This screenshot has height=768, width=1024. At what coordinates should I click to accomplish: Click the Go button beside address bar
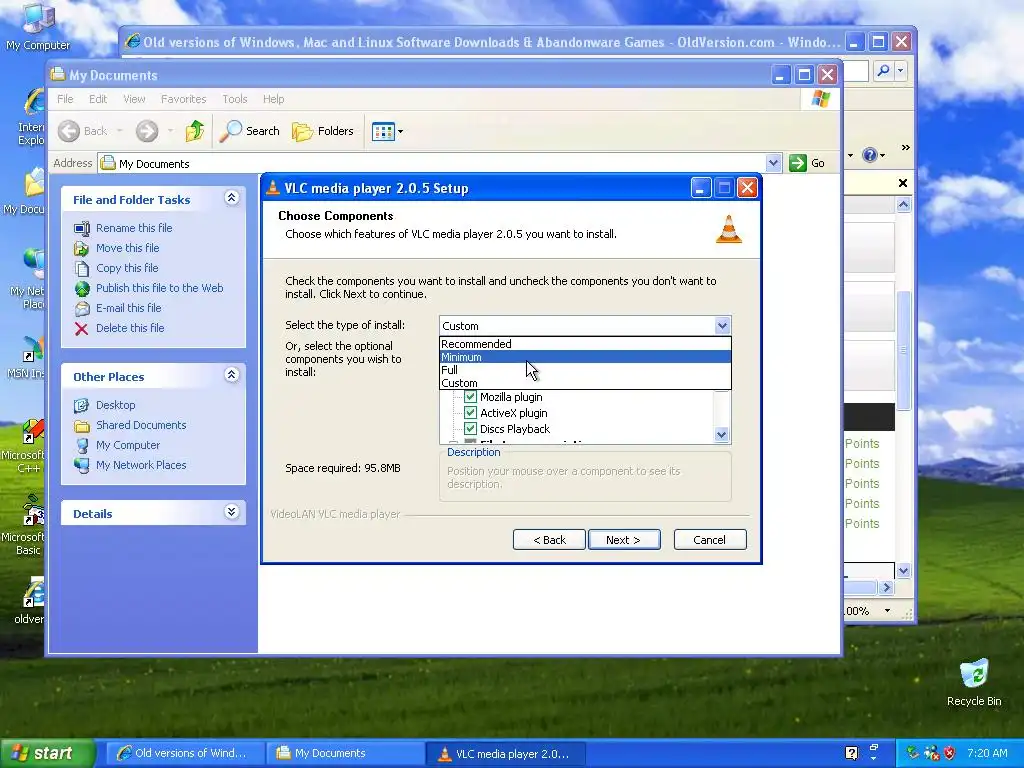pos(807,163)
